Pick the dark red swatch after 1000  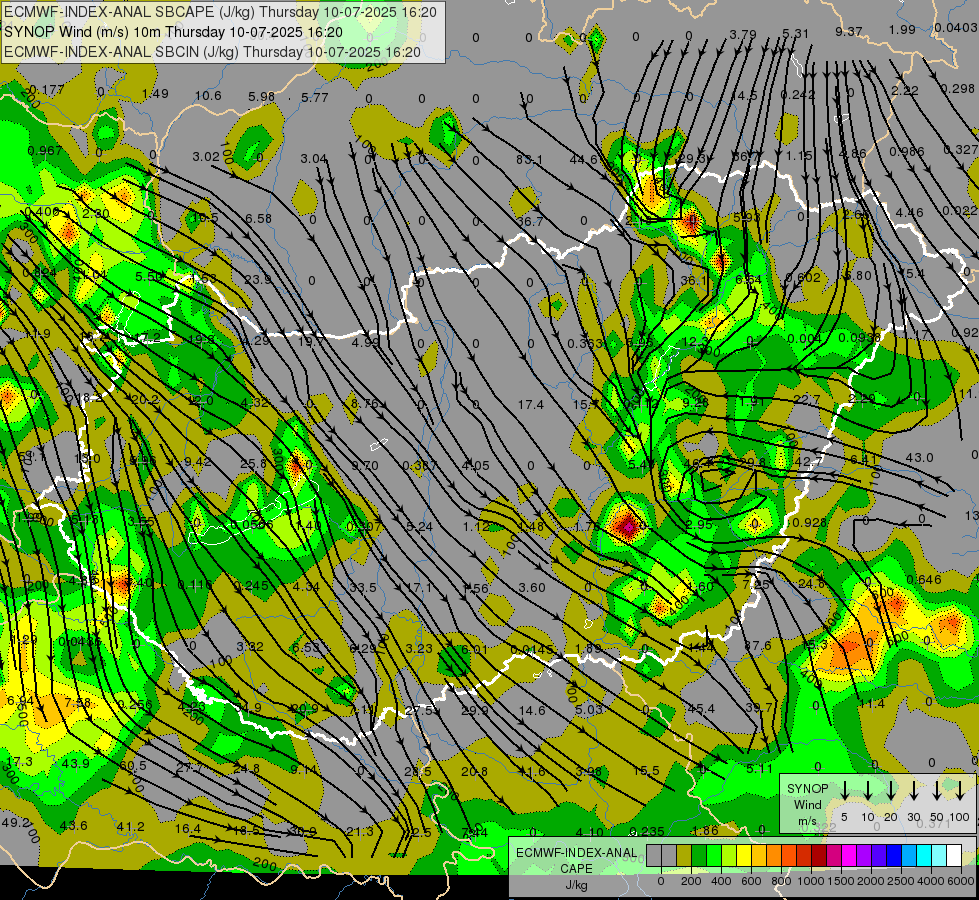coord(819,855)
